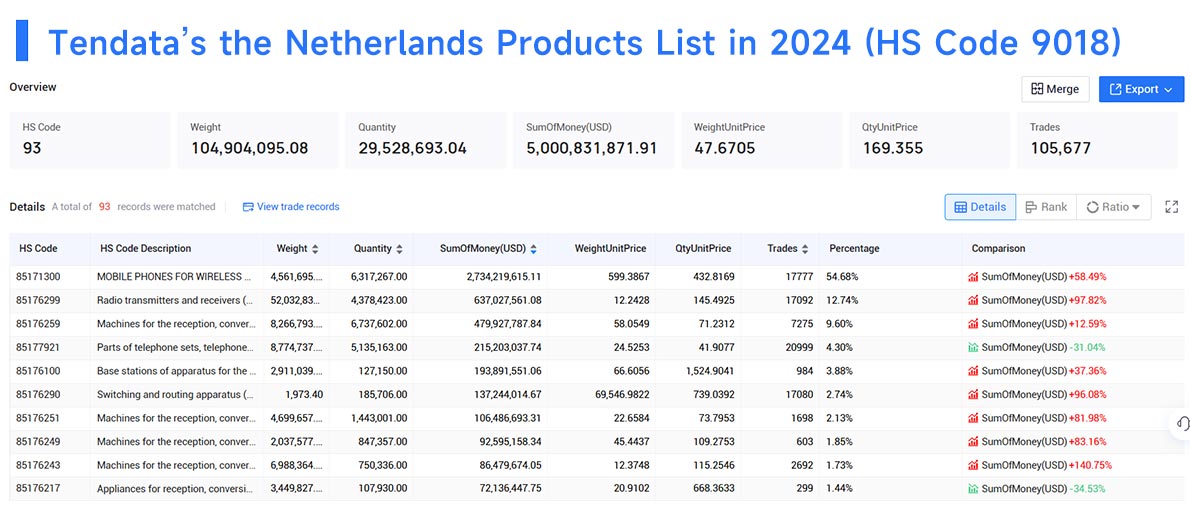This screenshot has width=1190, height=507.
Task: Click Appliances for reception description
Action: pyautogui.click(x=175, y=489)
